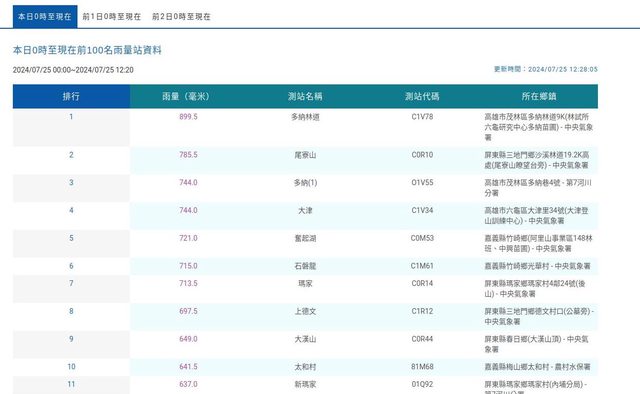The height and width of the screenshot is (394, 640).
Task: Click the 更新時間 timestamp text
Action: [546, 69]
